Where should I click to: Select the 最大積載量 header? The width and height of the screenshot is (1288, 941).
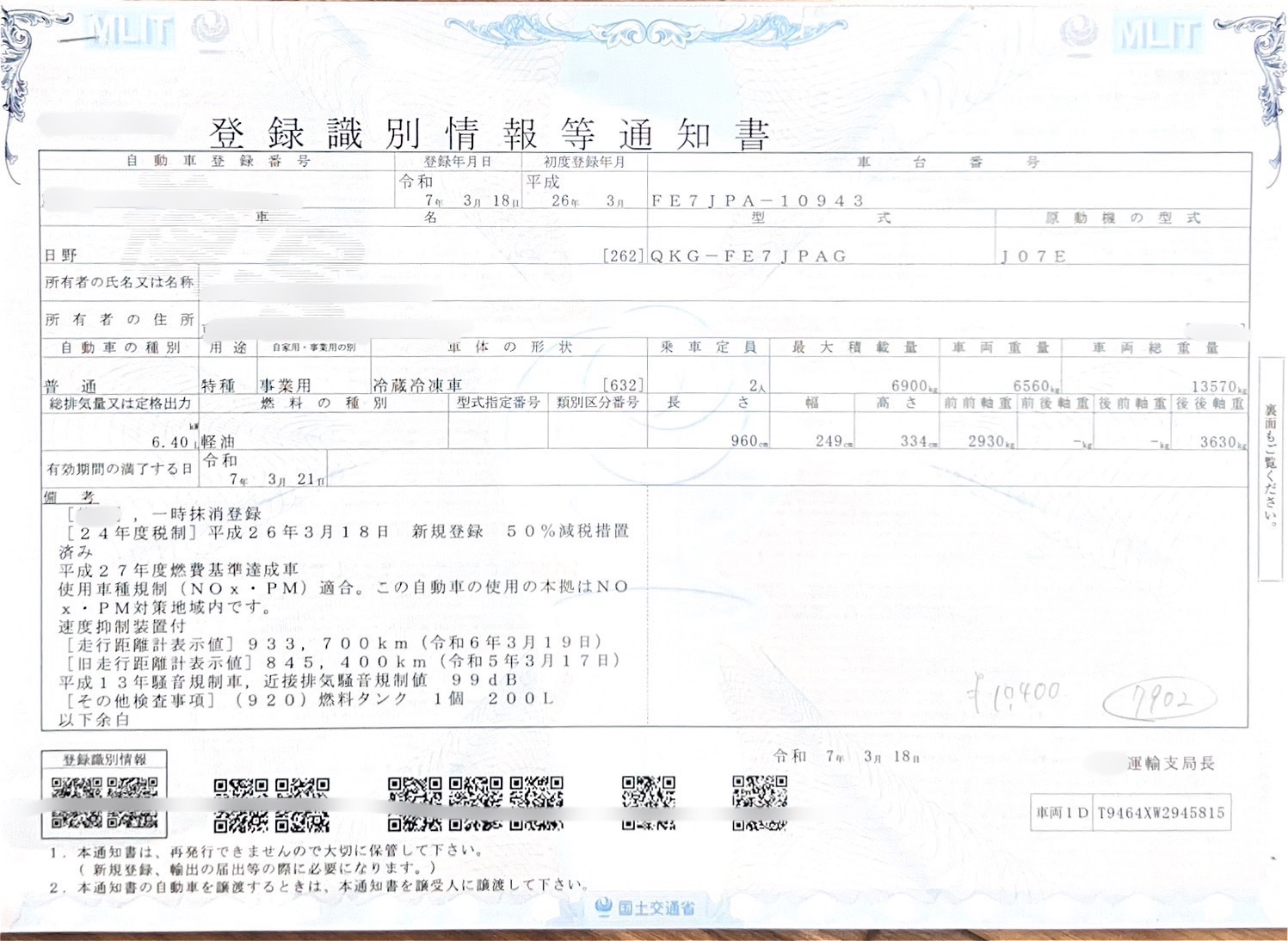(854, 347)
